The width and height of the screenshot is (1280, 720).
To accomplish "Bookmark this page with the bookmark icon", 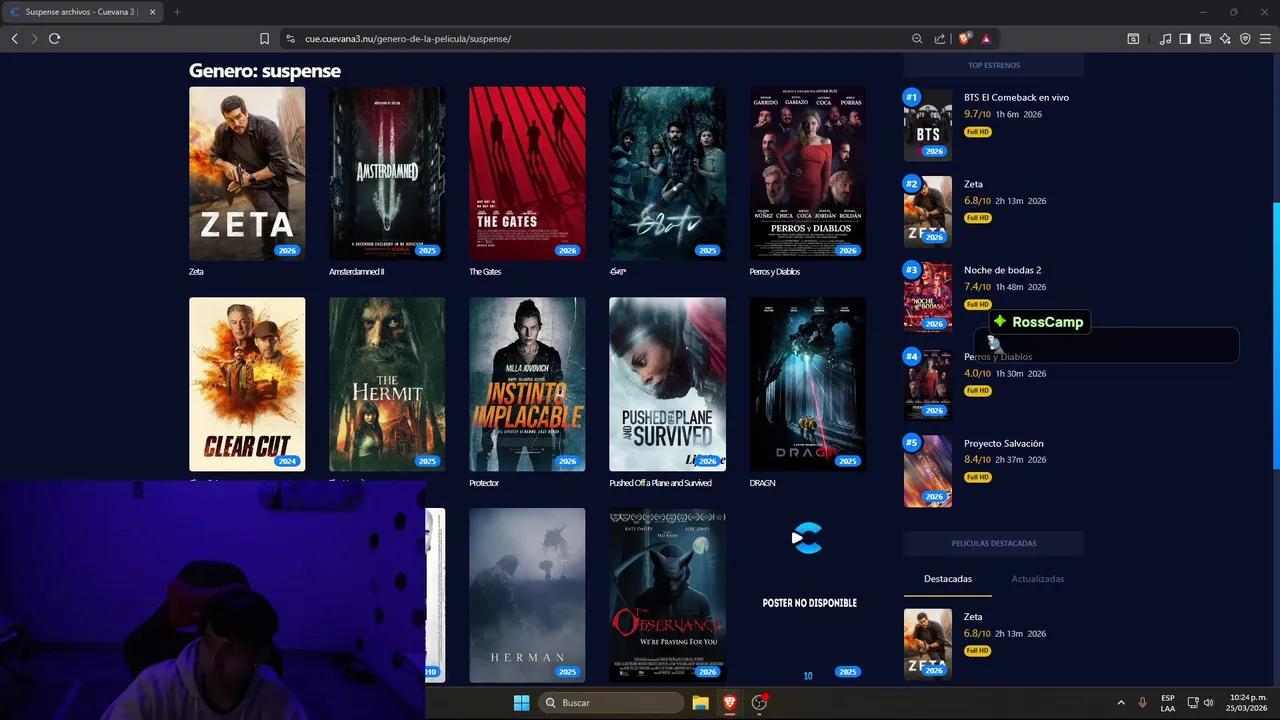I will point(264,39).
